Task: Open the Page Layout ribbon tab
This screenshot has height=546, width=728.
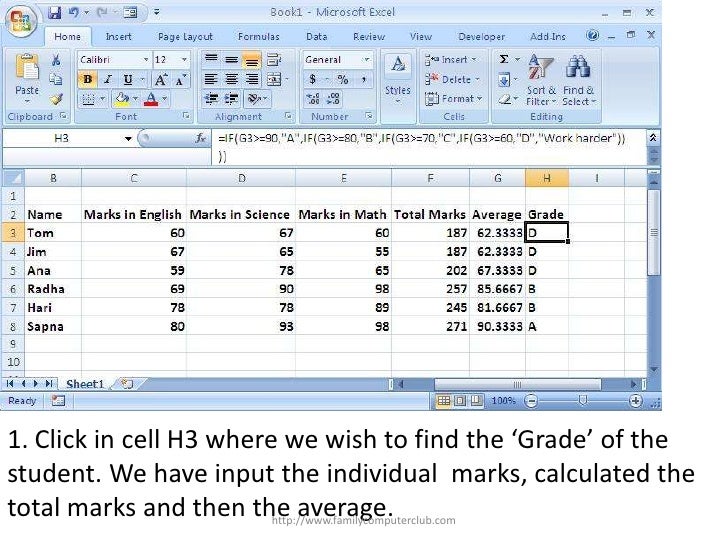Action: [185, 37]
